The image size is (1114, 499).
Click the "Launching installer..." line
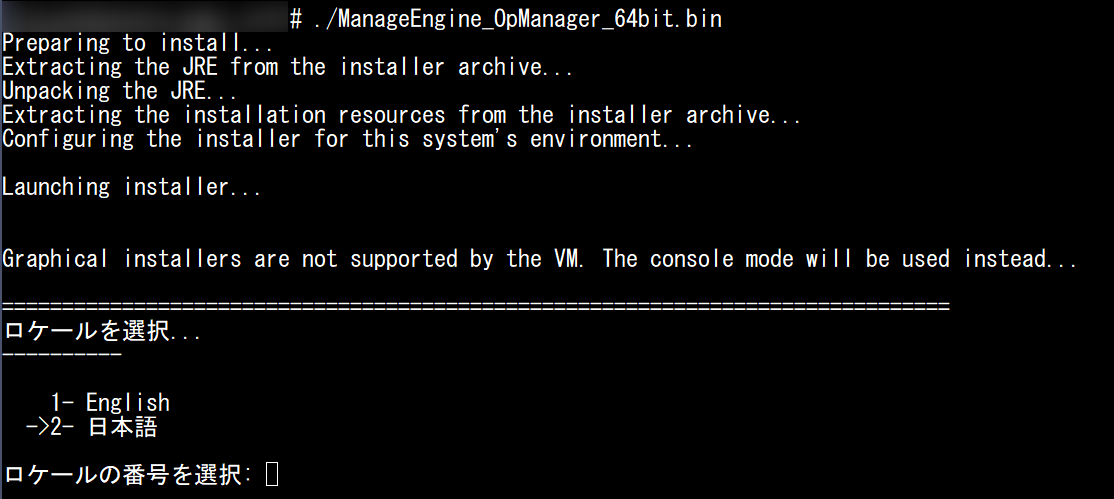click(132, 187)
